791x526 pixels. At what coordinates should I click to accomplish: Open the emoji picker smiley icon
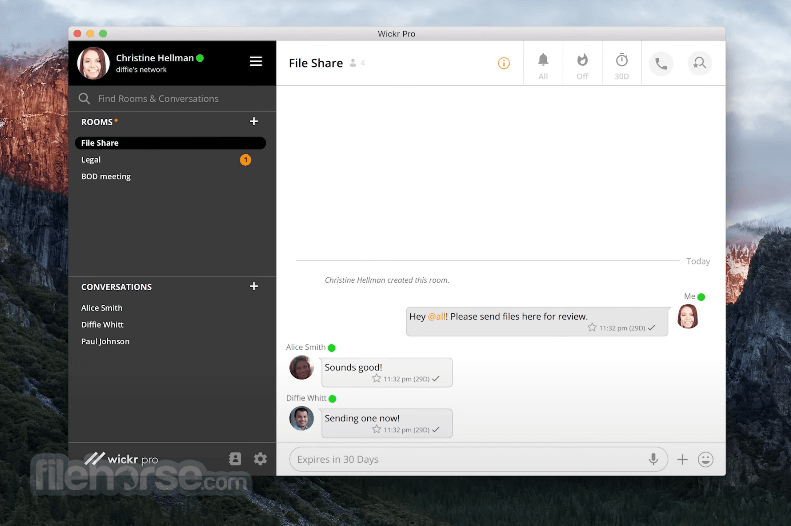[705, 459]
